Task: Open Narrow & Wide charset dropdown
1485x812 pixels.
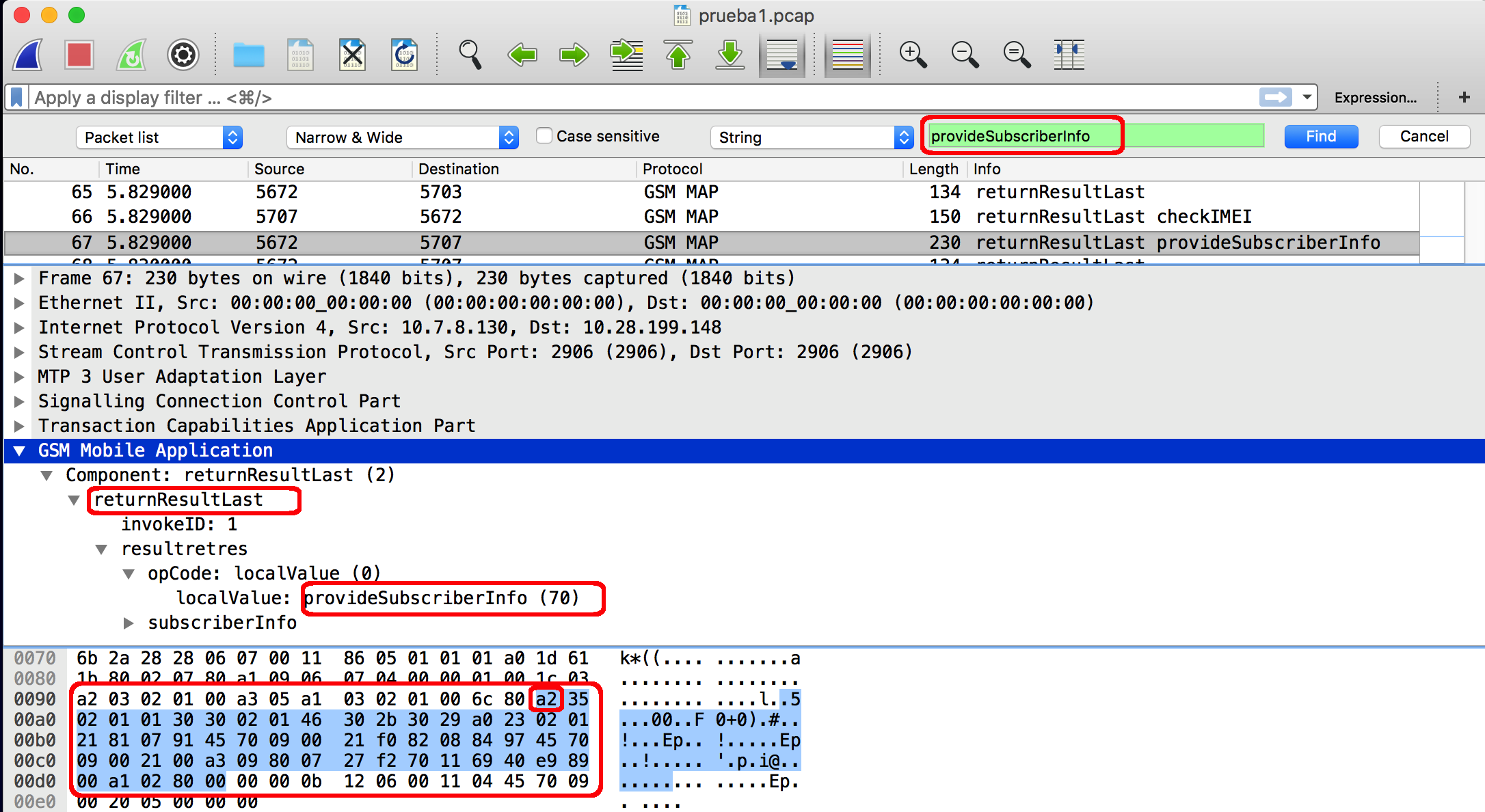Action: (x=403, y=137)
